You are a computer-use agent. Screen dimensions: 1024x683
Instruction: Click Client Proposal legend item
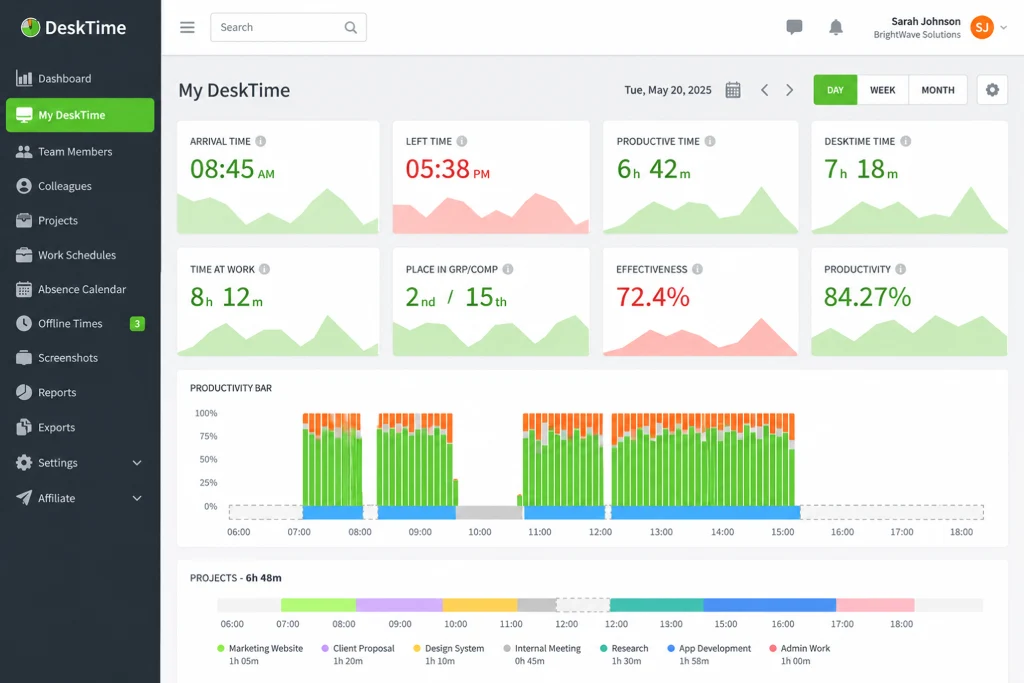(x=358, y=654)
